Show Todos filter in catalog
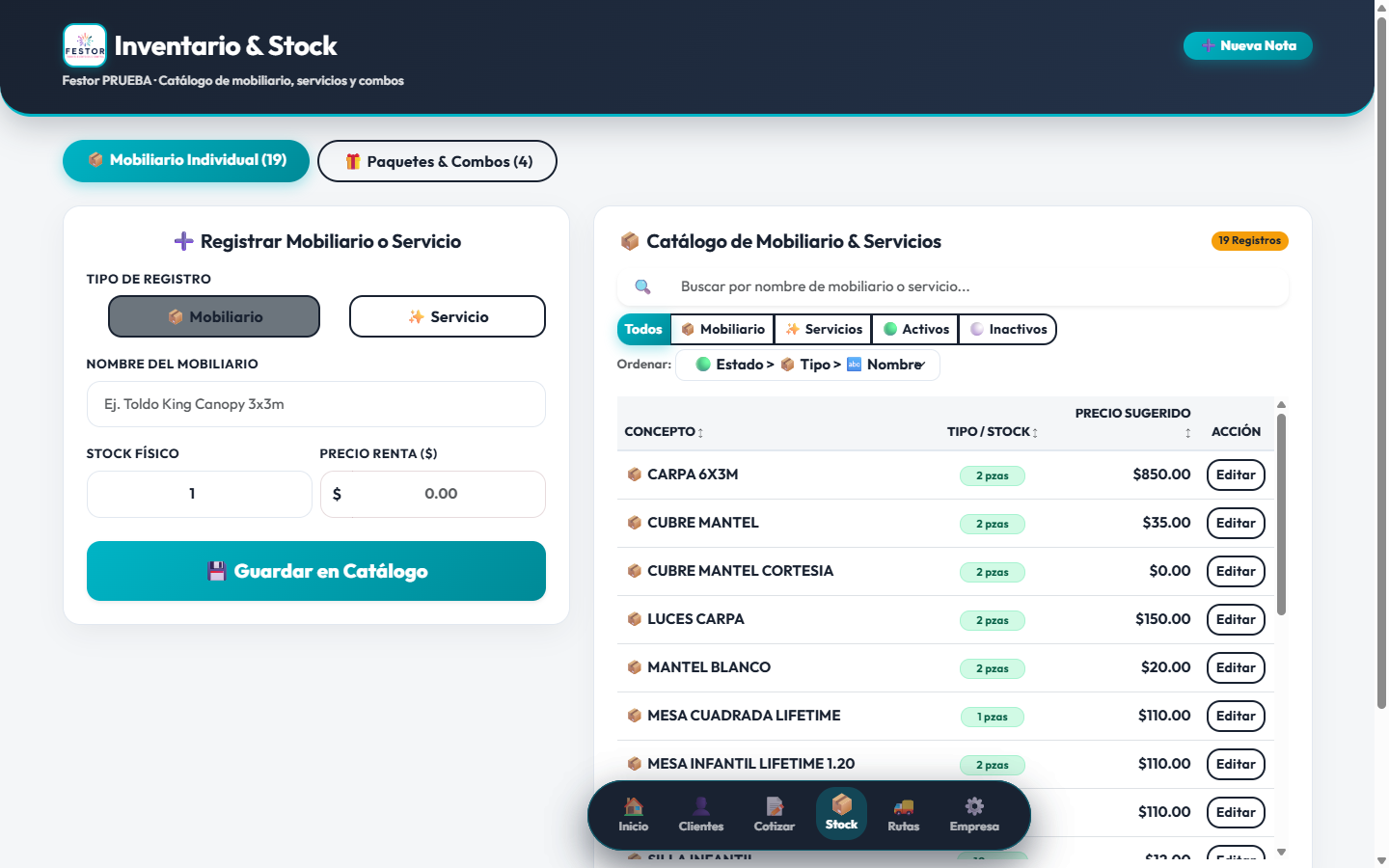 [643, 329]
